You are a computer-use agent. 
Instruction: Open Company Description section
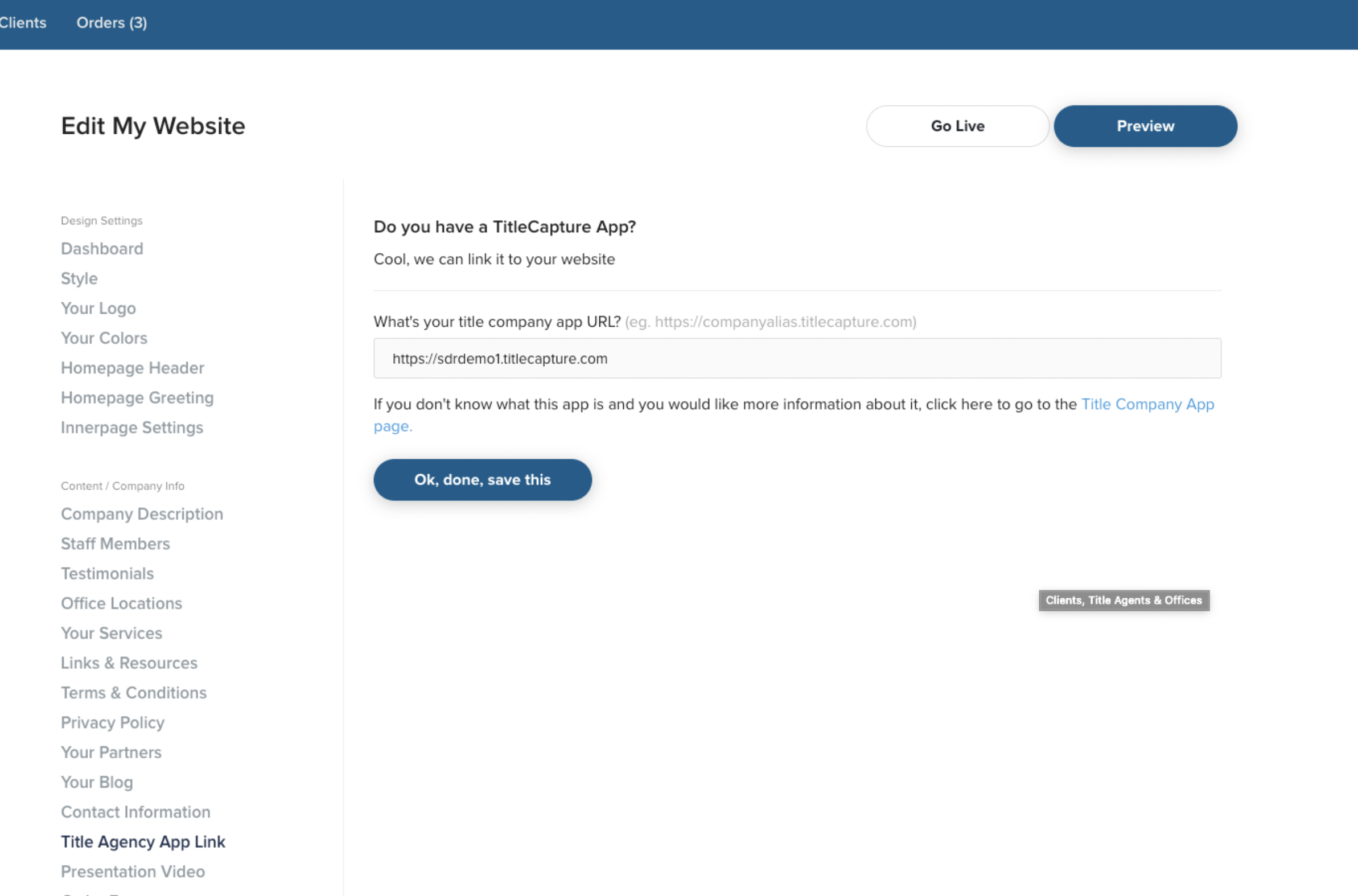click(x=142, y=513)
